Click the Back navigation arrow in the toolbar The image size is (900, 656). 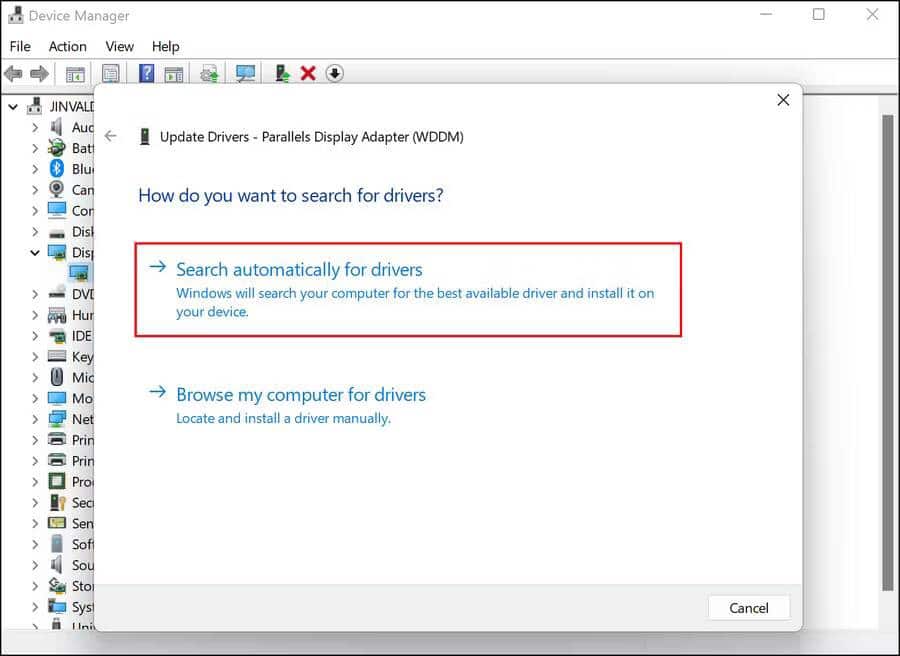(x=14, y=73)
